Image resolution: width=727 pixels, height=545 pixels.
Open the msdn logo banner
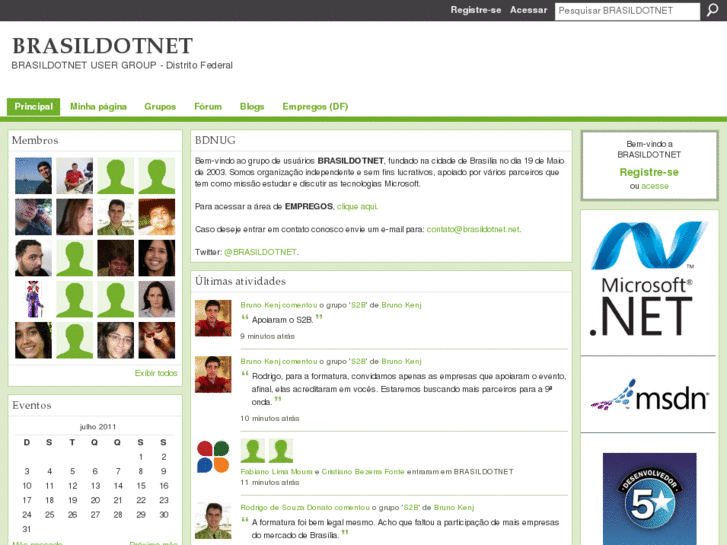click(649, 395)
